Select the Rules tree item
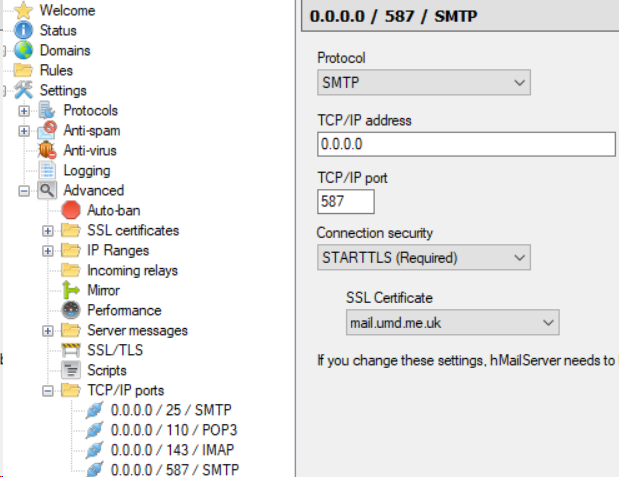 [56, 70]
